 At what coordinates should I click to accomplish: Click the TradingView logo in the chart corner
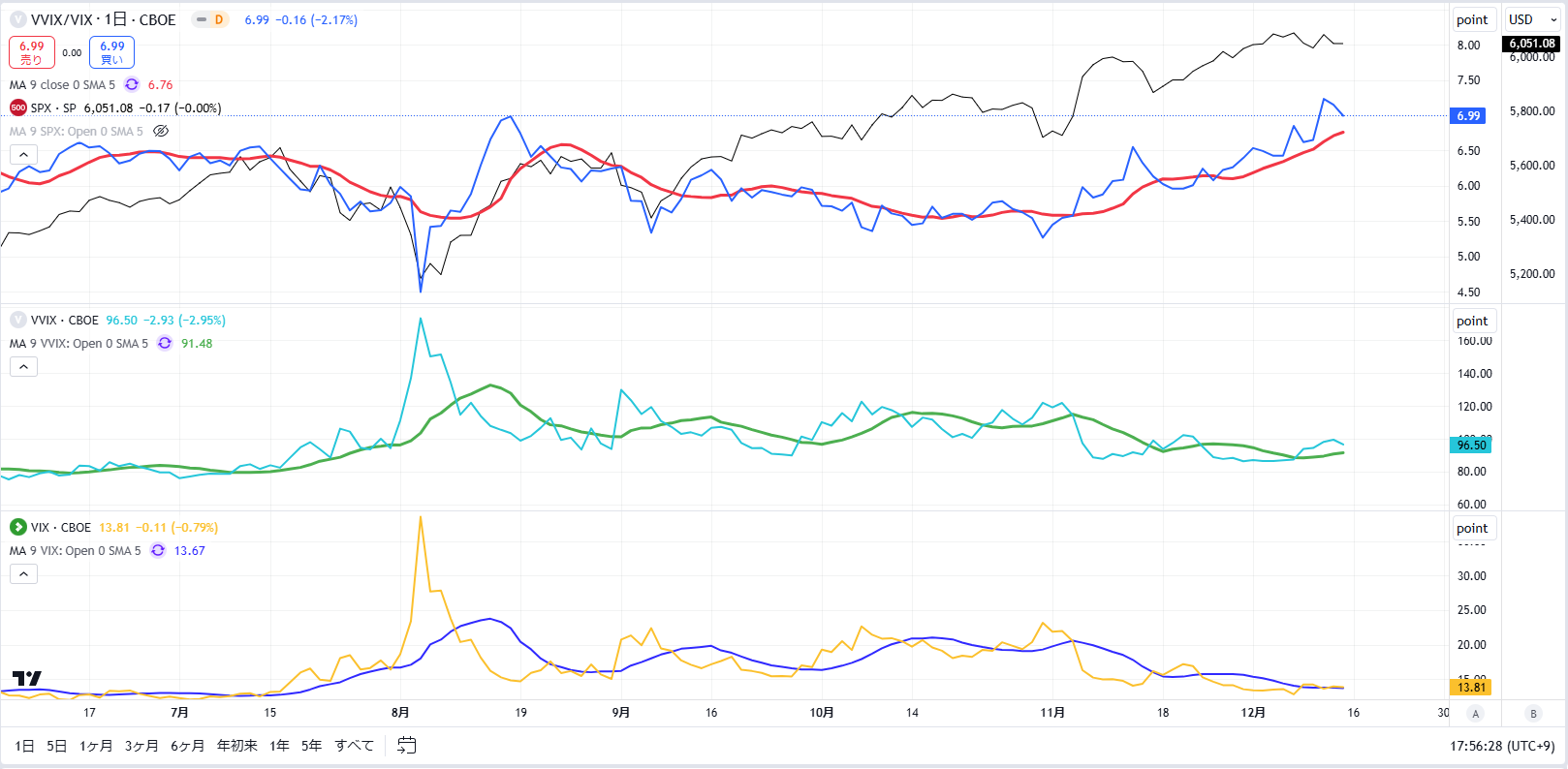tap(27, 678)
